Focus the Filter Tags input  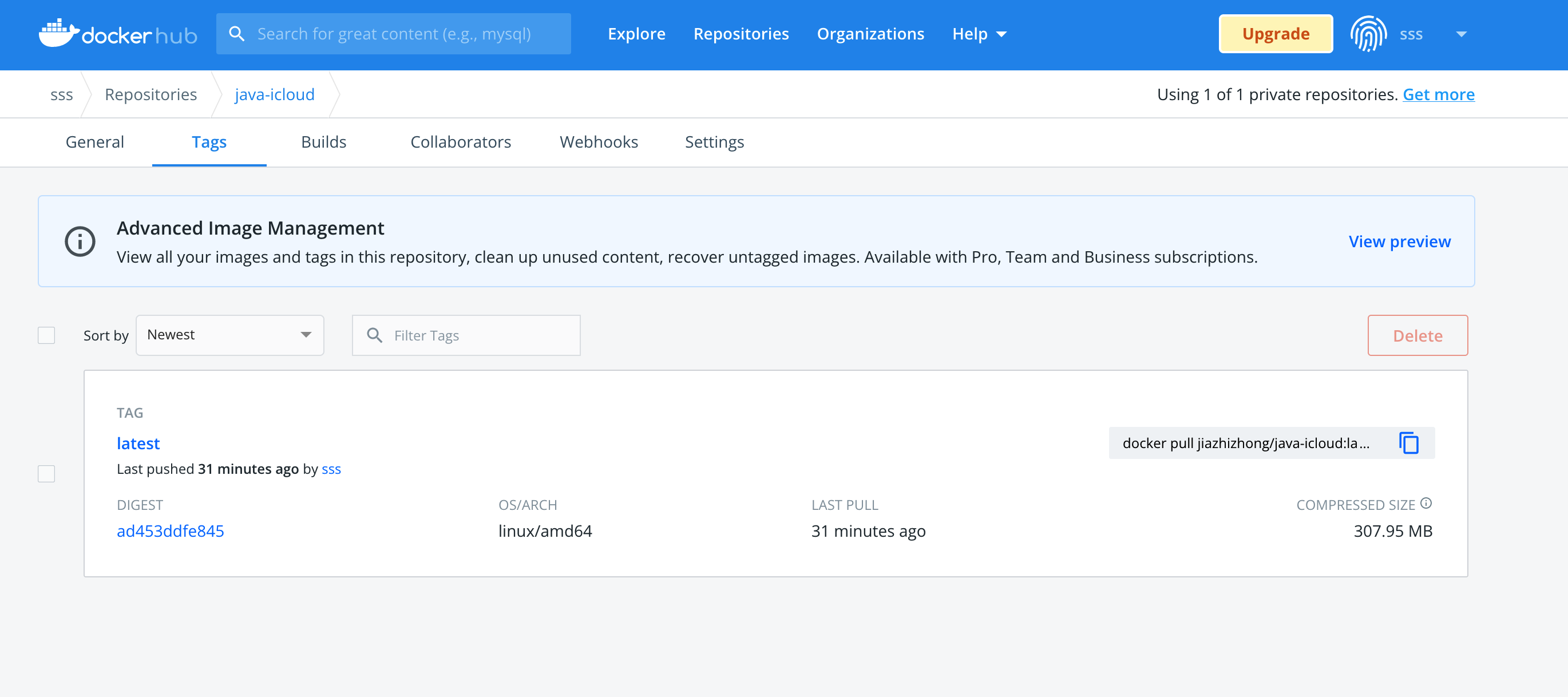click(466, 335)
